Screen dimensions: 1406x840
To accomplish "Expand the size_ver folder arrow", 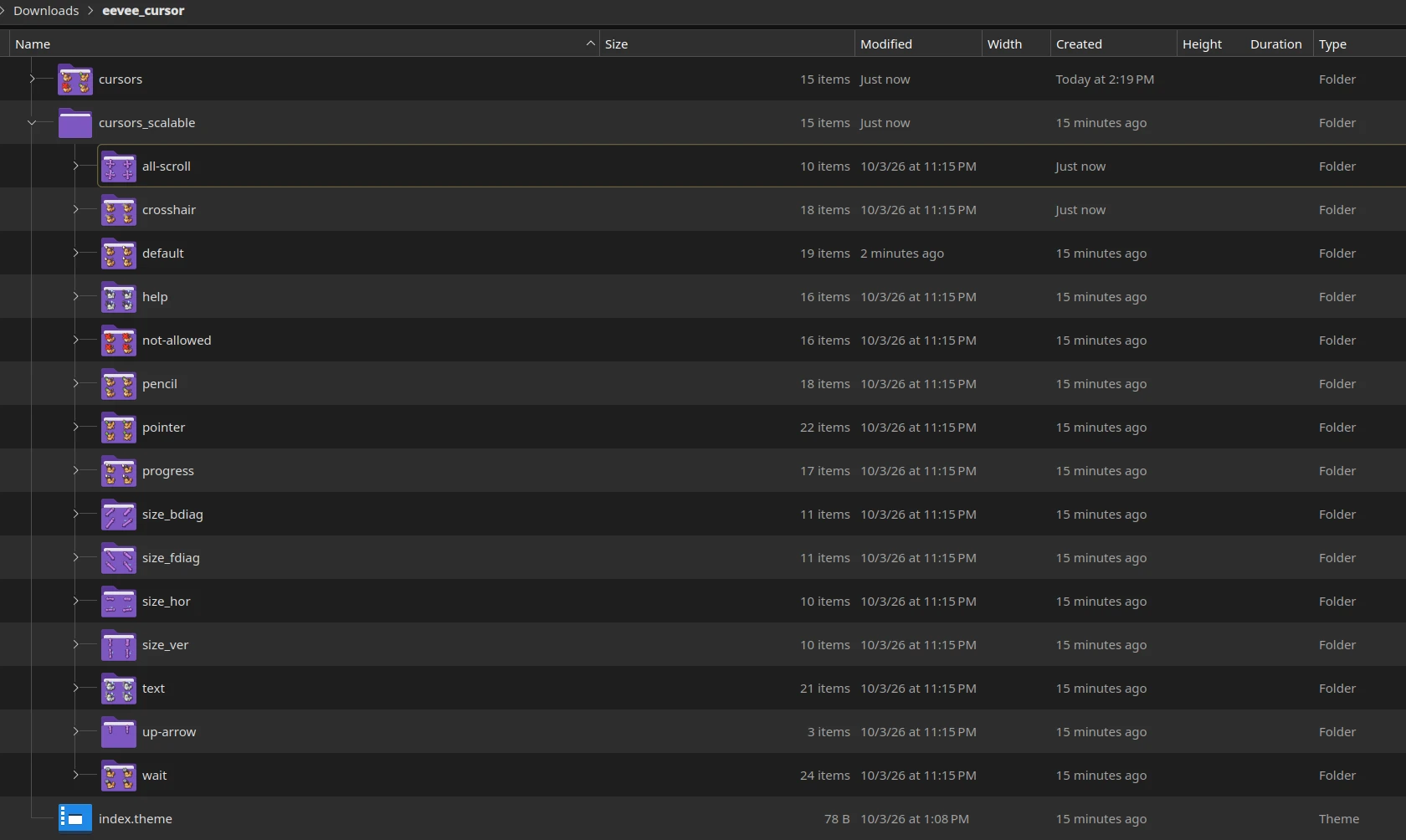I will 75,644.
